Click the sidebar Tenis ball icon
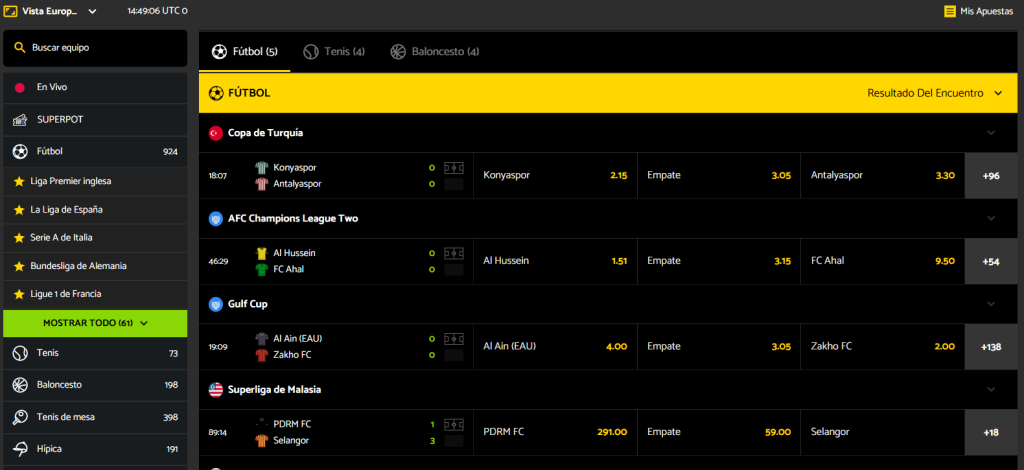Viewport: 1024px width, 470px height. 20,353
